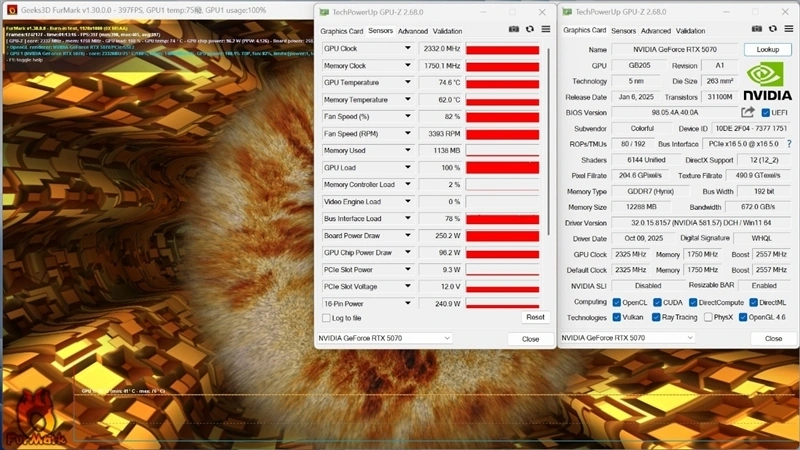Click the refresh icon in Sensors window
The width and height of the screenshot is (800, 450).
coord(530,30)
